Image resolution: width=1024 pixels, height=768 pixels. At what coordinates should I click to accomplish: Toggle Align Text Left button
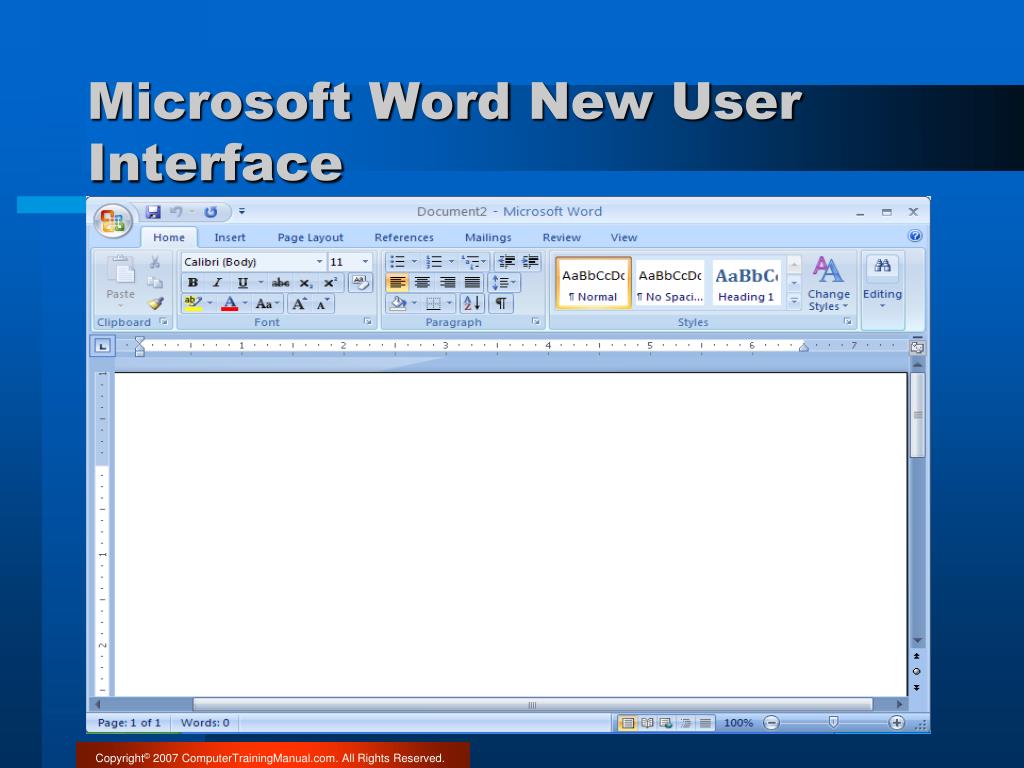click(x=397, y=282)
